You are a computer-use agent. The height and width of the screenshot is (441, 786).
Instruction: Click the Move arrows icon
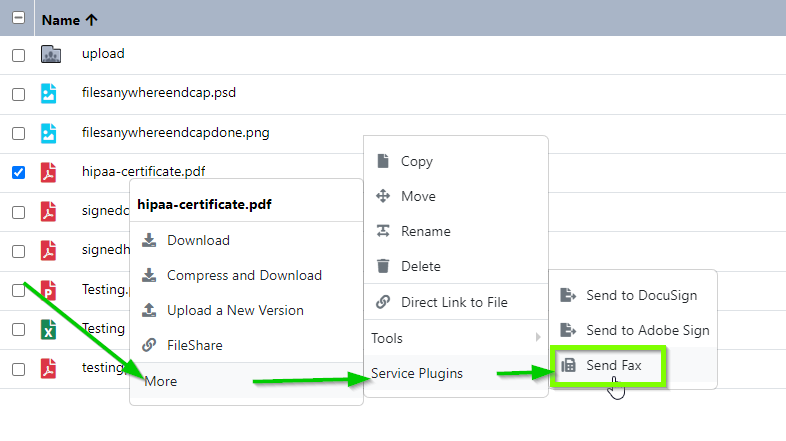[382, 196]
